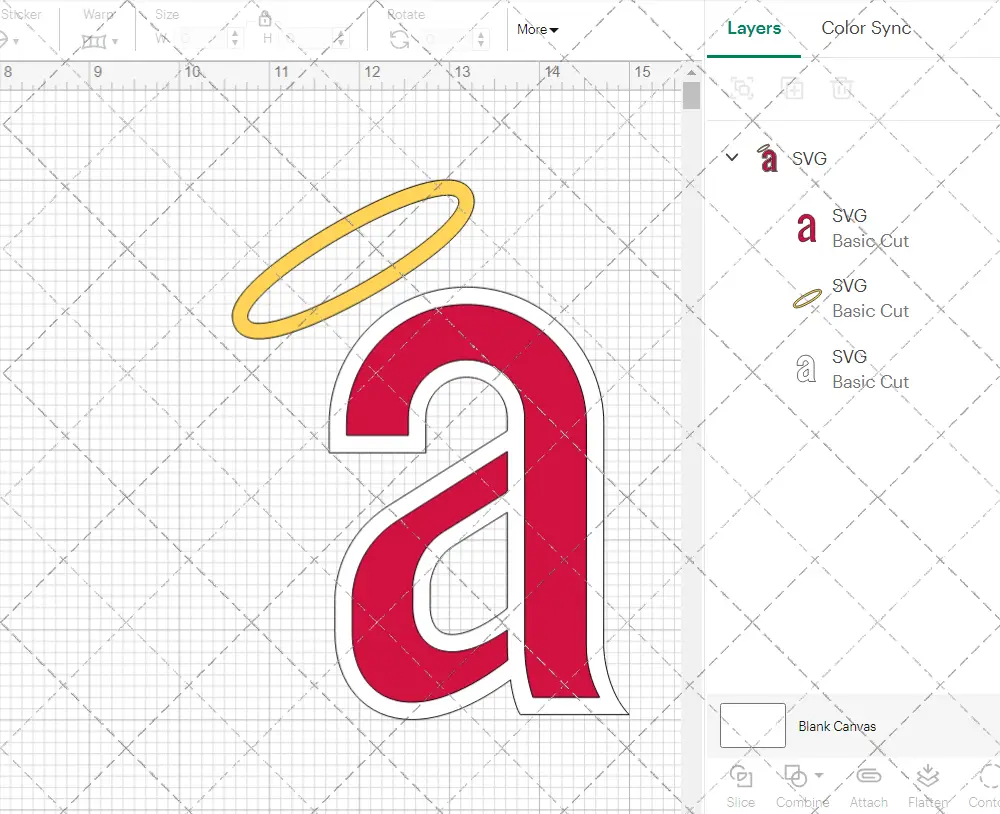
Task: Adjust the Rotate angle stepper arrows
Action: click(482, 39)
